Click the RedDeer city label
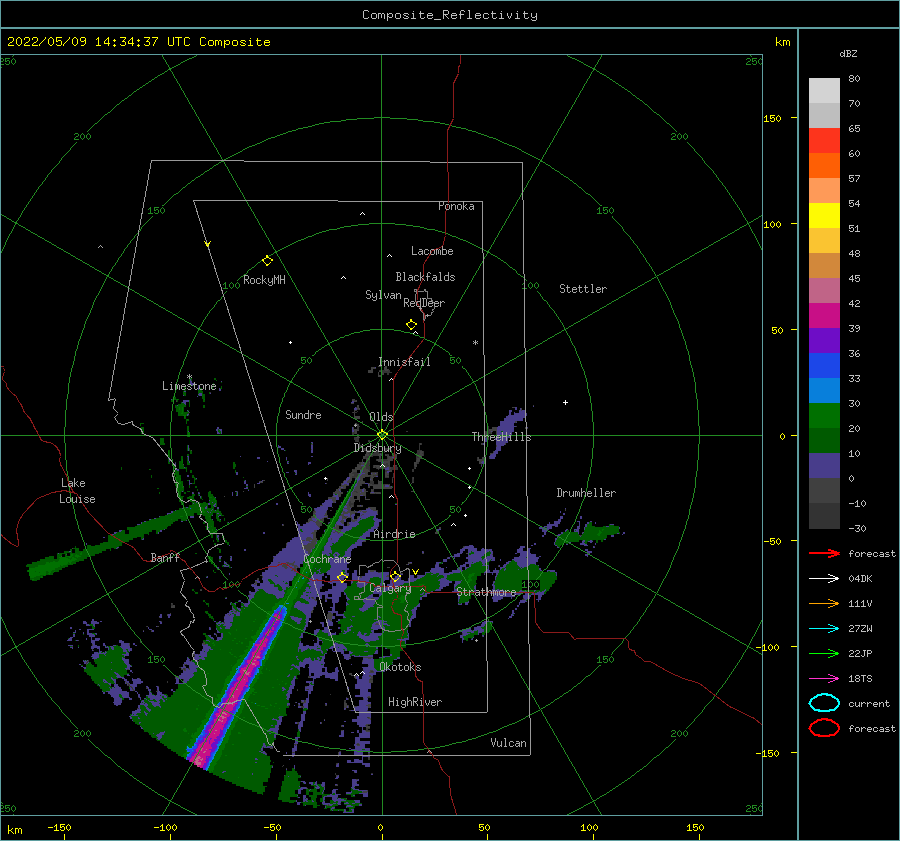900x841 pixels. tap(424, 303)
